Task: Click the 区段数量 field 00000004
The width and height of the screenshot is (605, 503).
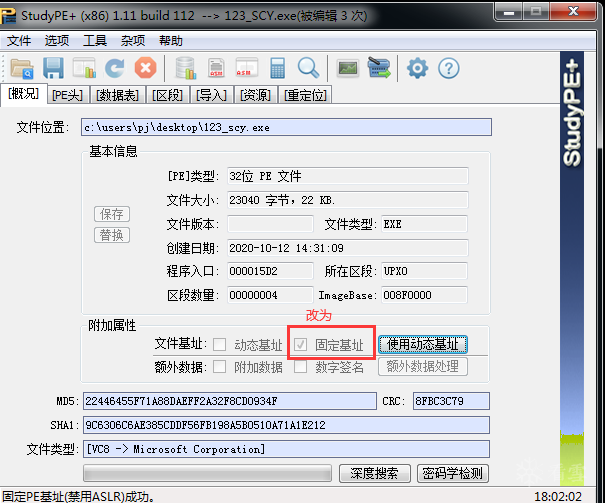Action: [270, 295]
